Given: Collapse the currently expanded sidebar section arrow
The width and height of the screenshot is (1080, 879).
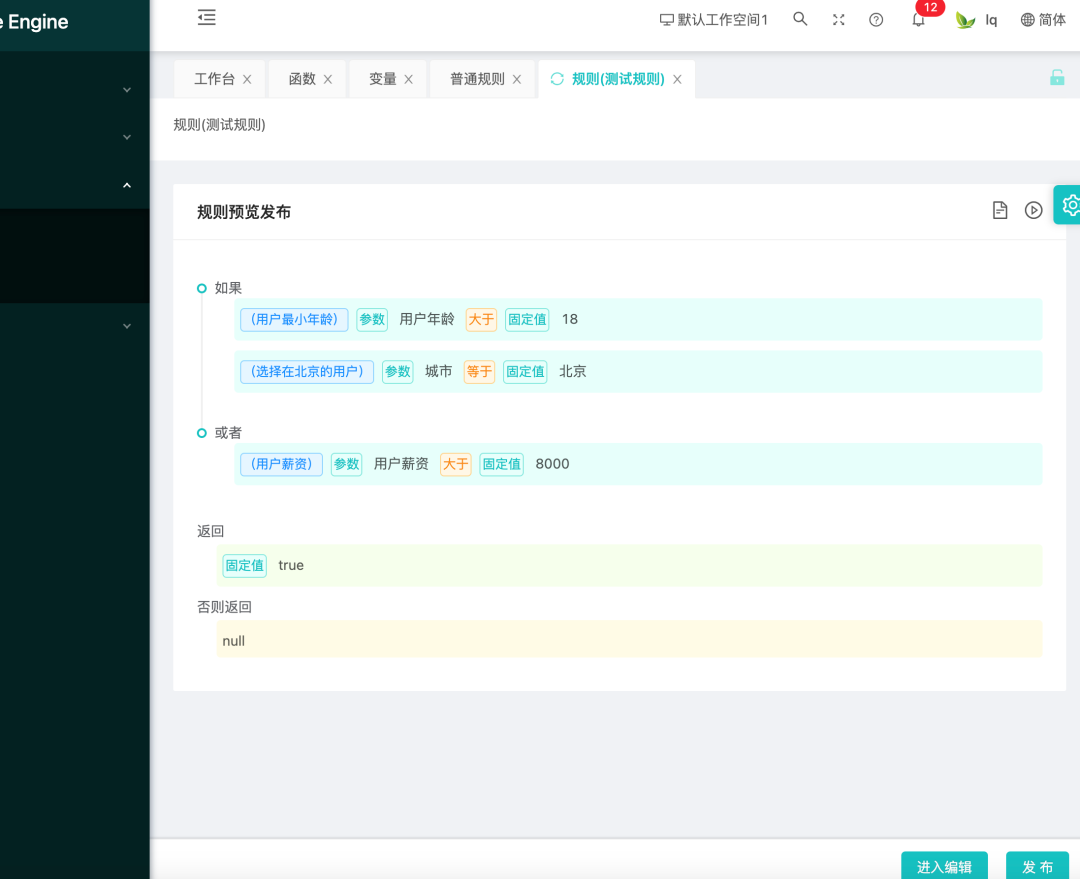Looking at the screenshot, I should click(126, 185).
